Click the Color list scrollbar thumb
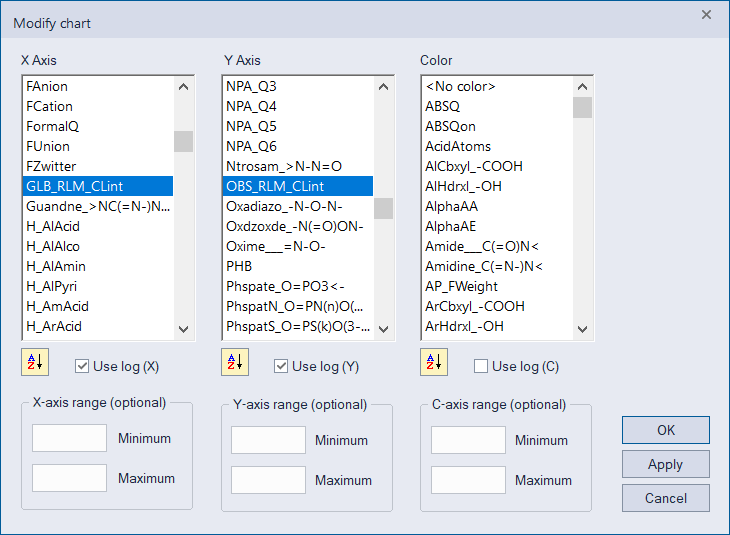 tap(582, 108)
